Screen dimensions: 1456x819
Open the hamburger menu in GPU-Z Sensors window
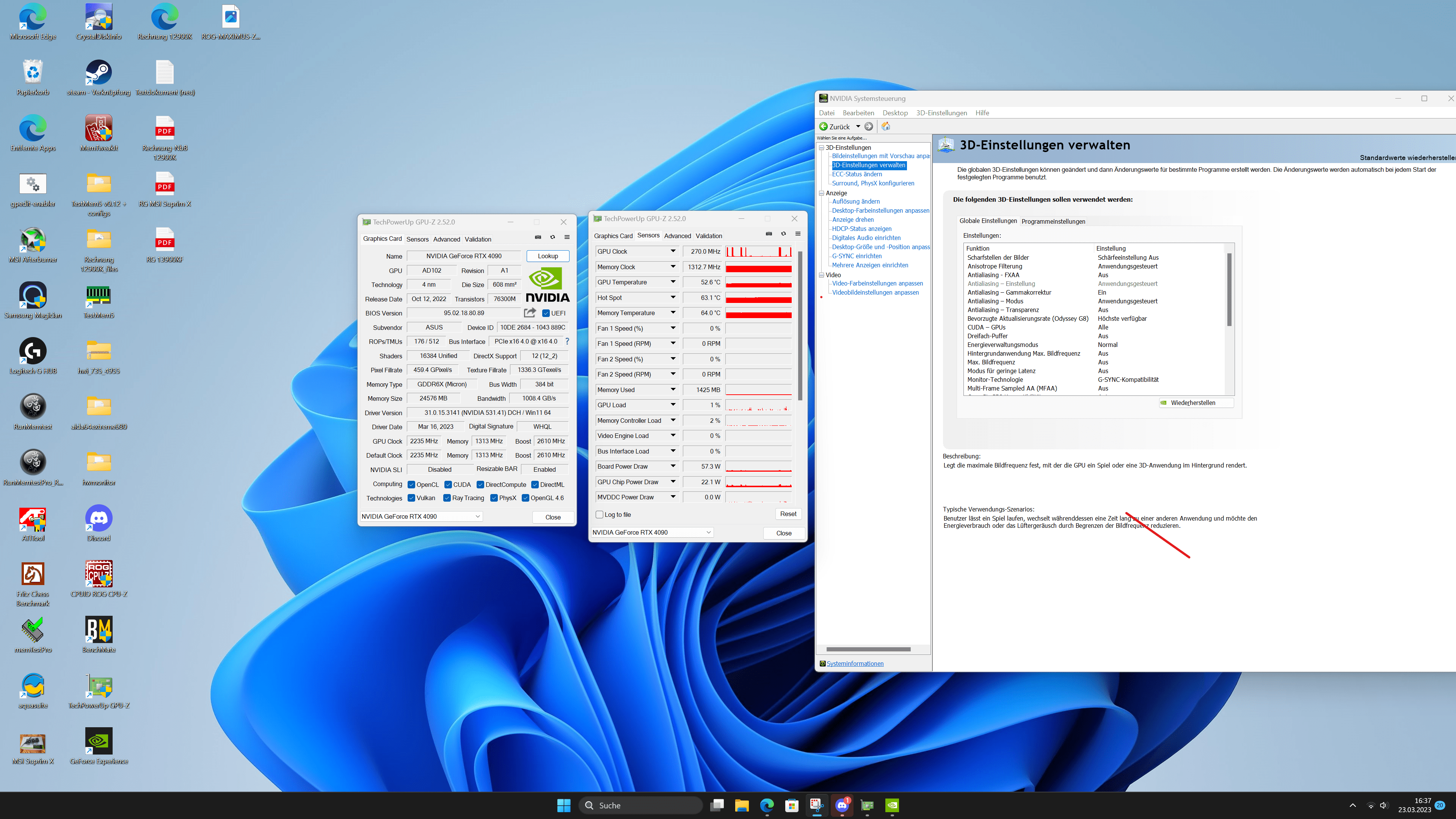pyautogui.click(x=798, y=234)
